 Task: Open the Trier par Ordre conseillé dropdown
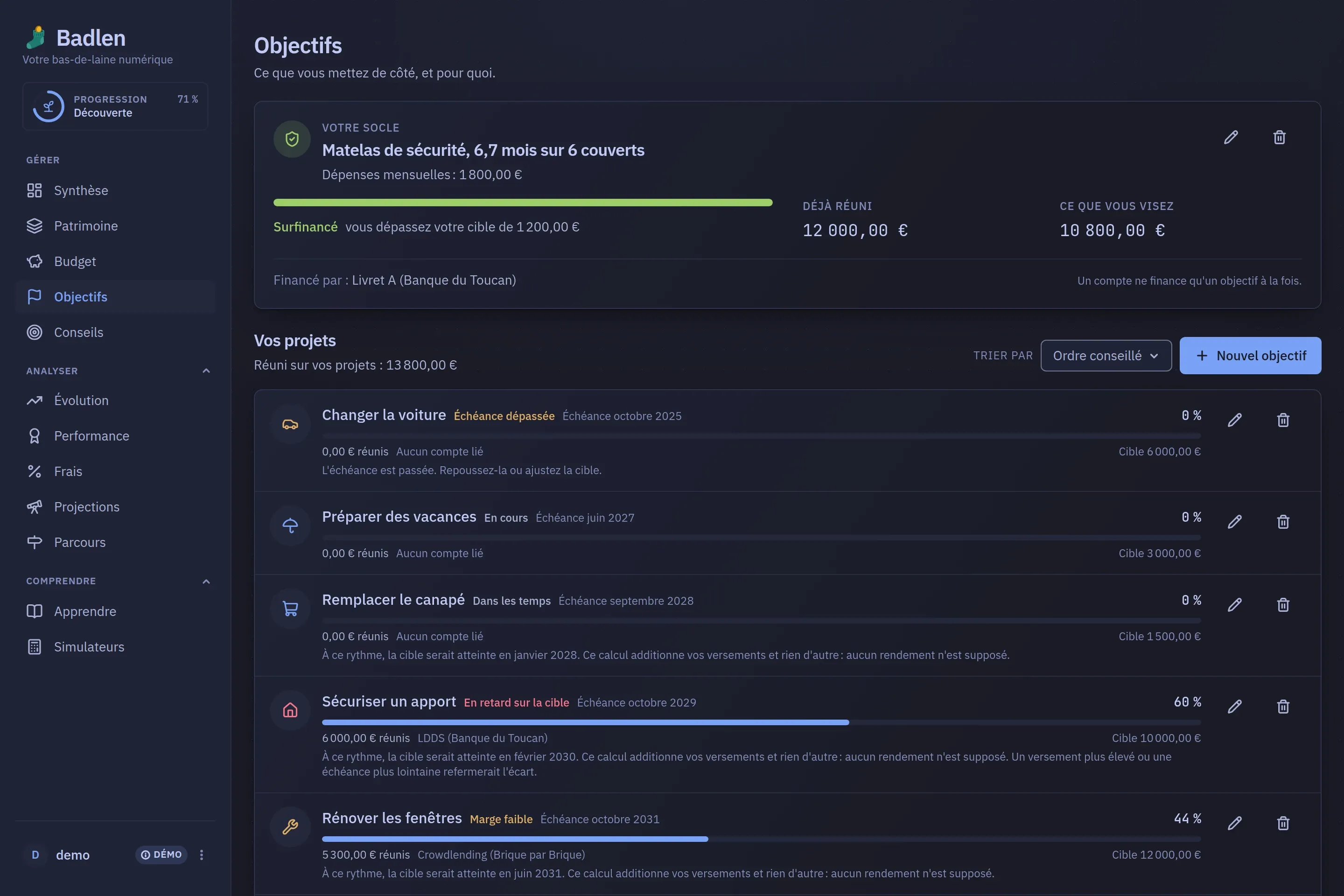pos(1106,356)
